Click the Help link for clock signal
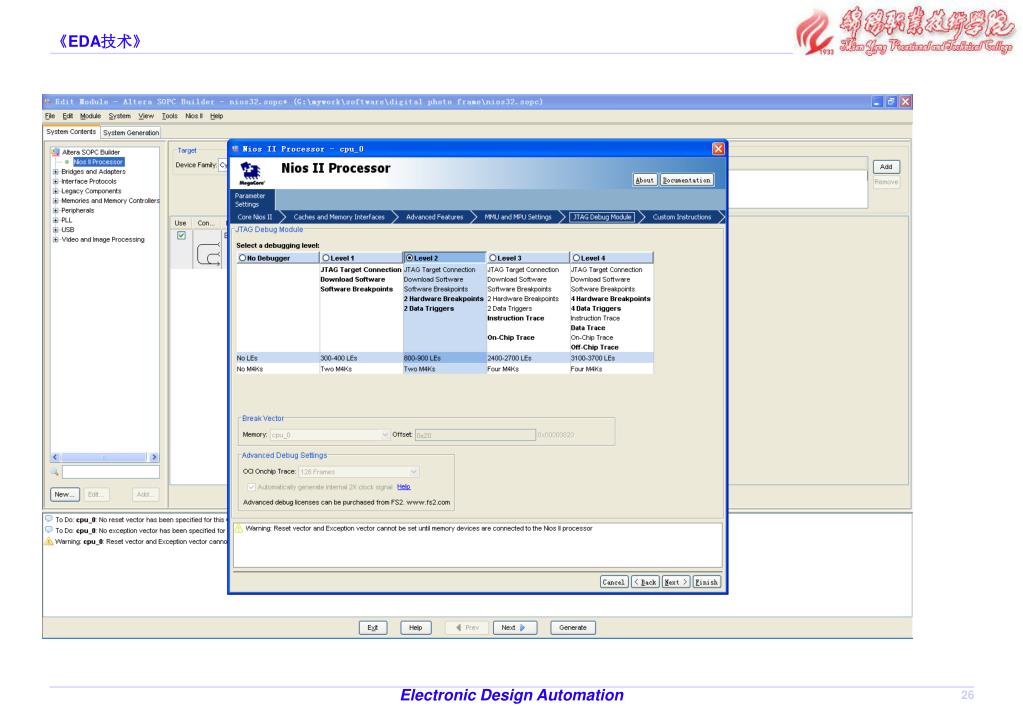The width and height of the screenshot is (1023, 708). coord(404,487)
